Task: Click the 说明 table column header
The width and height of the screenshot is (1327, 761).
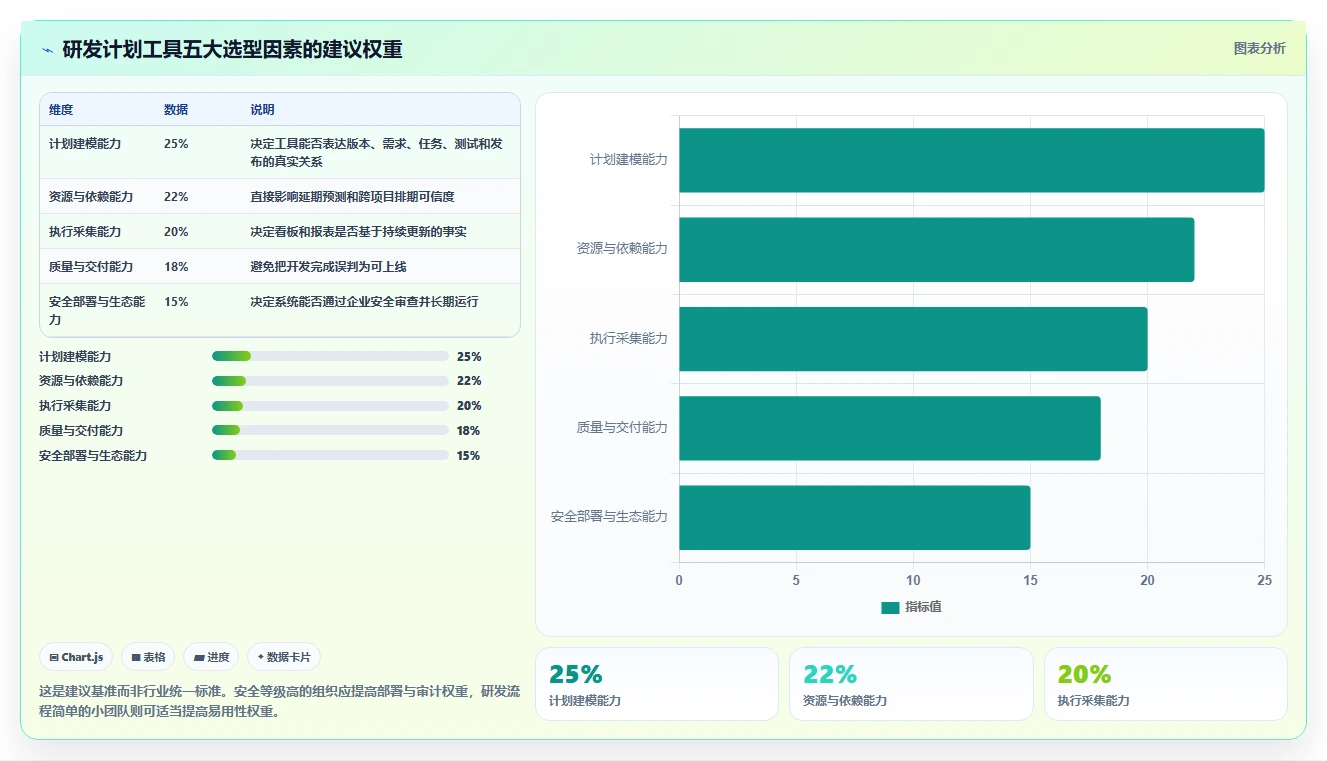Action: coord(262,110)
